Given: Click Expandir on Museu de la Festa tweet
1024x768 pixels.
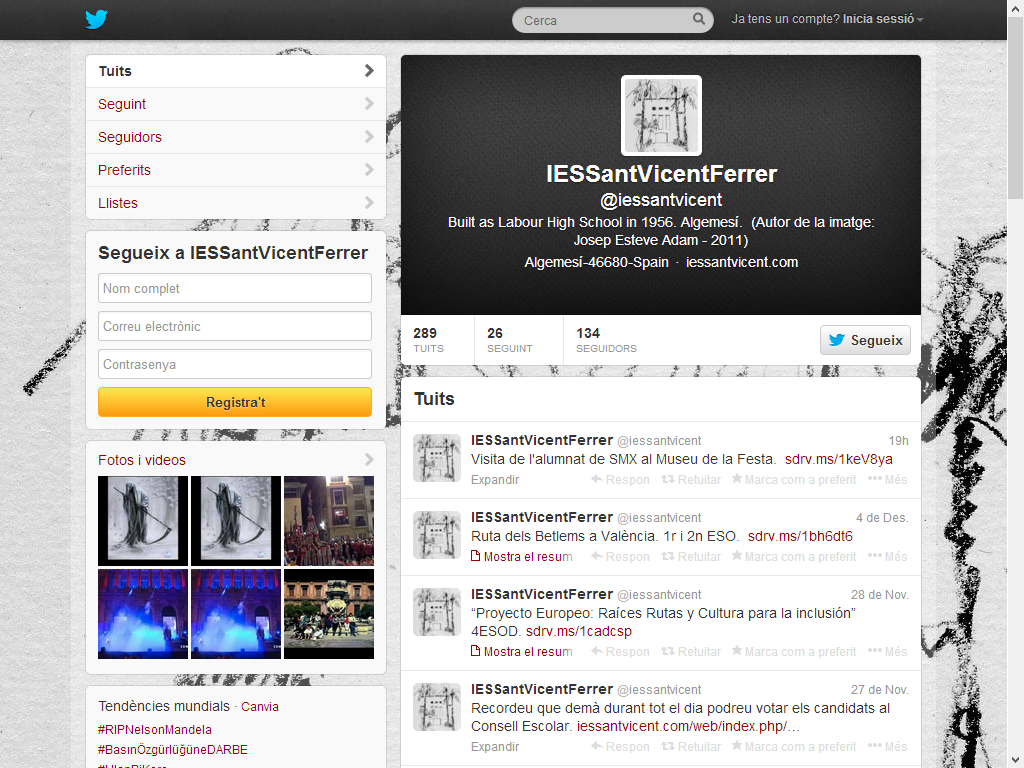Looking at the screenshot, I should click(495, 480).
